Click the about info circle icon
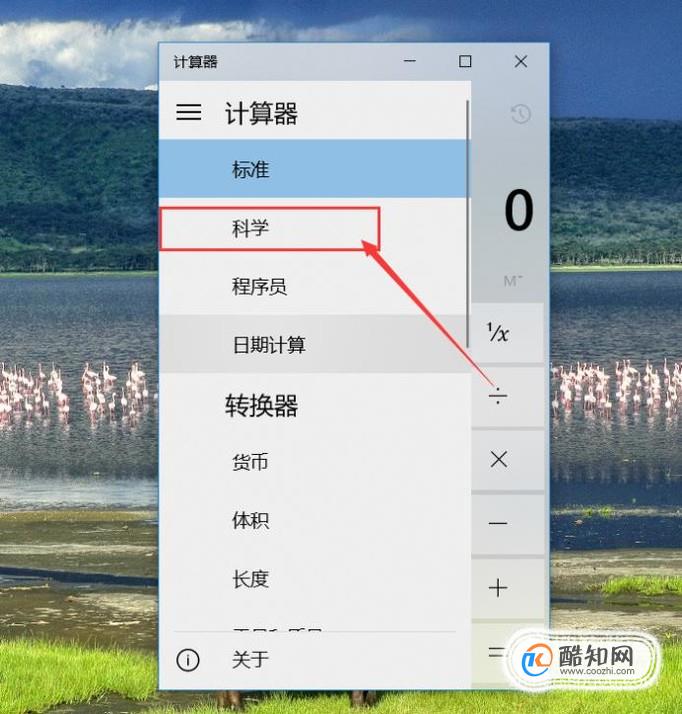The height and width of the screenshot is (714, 682). click(x=188, y=660)
